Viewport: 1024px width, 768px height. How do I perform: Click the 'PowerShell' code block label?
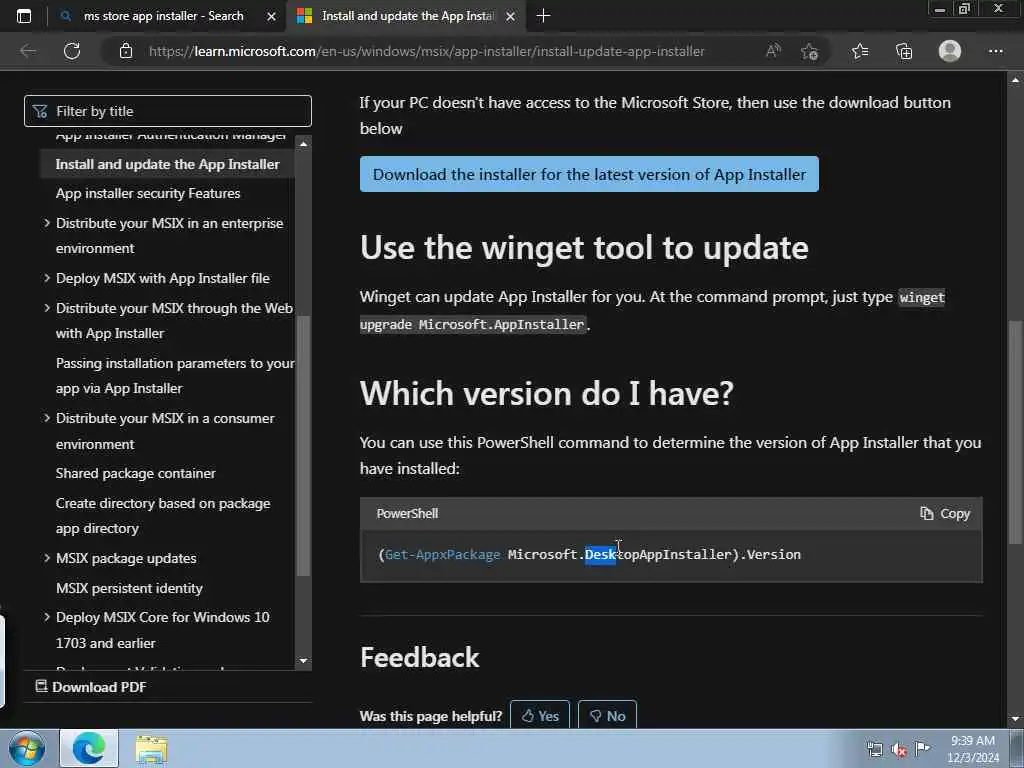click(407, 514)
